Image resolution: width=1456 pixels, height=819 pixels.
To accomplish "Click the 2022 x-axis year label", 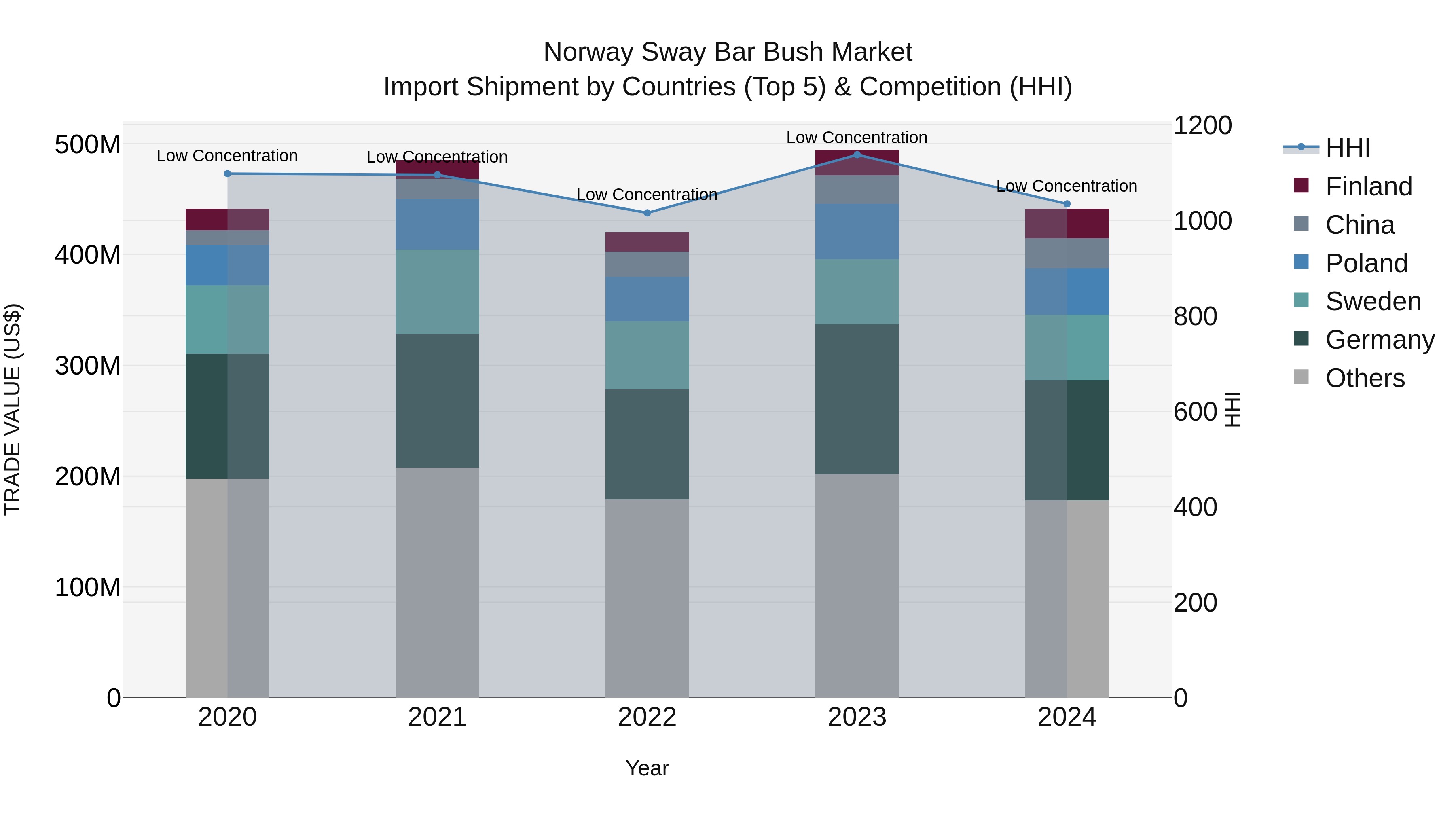I will pyautogui.click(x=647, y=717).
